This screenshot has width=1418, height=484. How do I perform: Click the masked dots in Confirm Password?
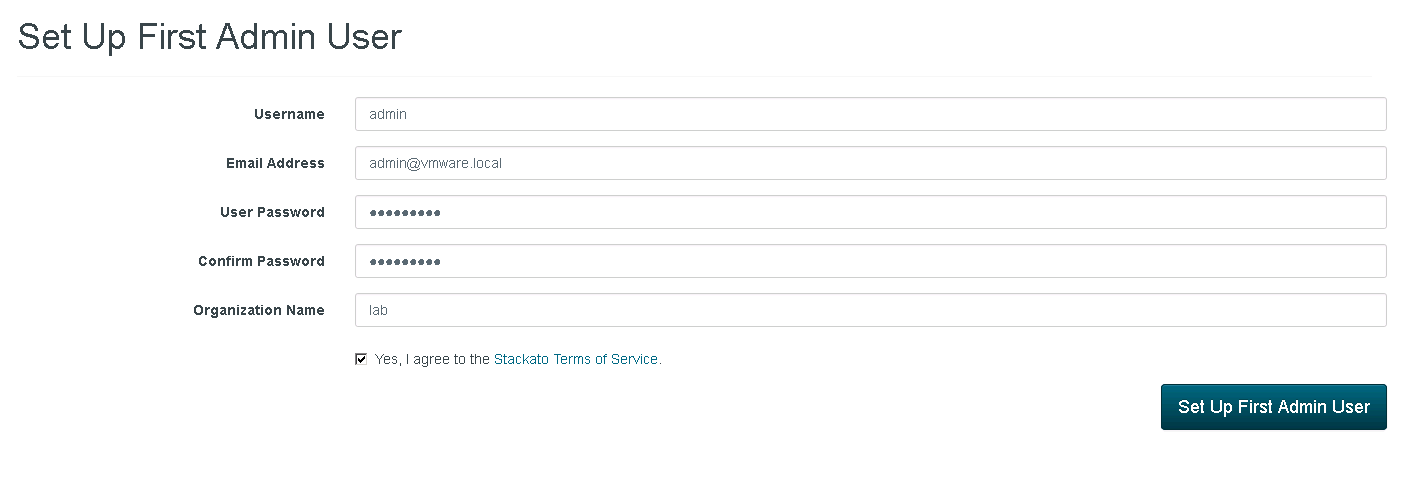(405, 262)
